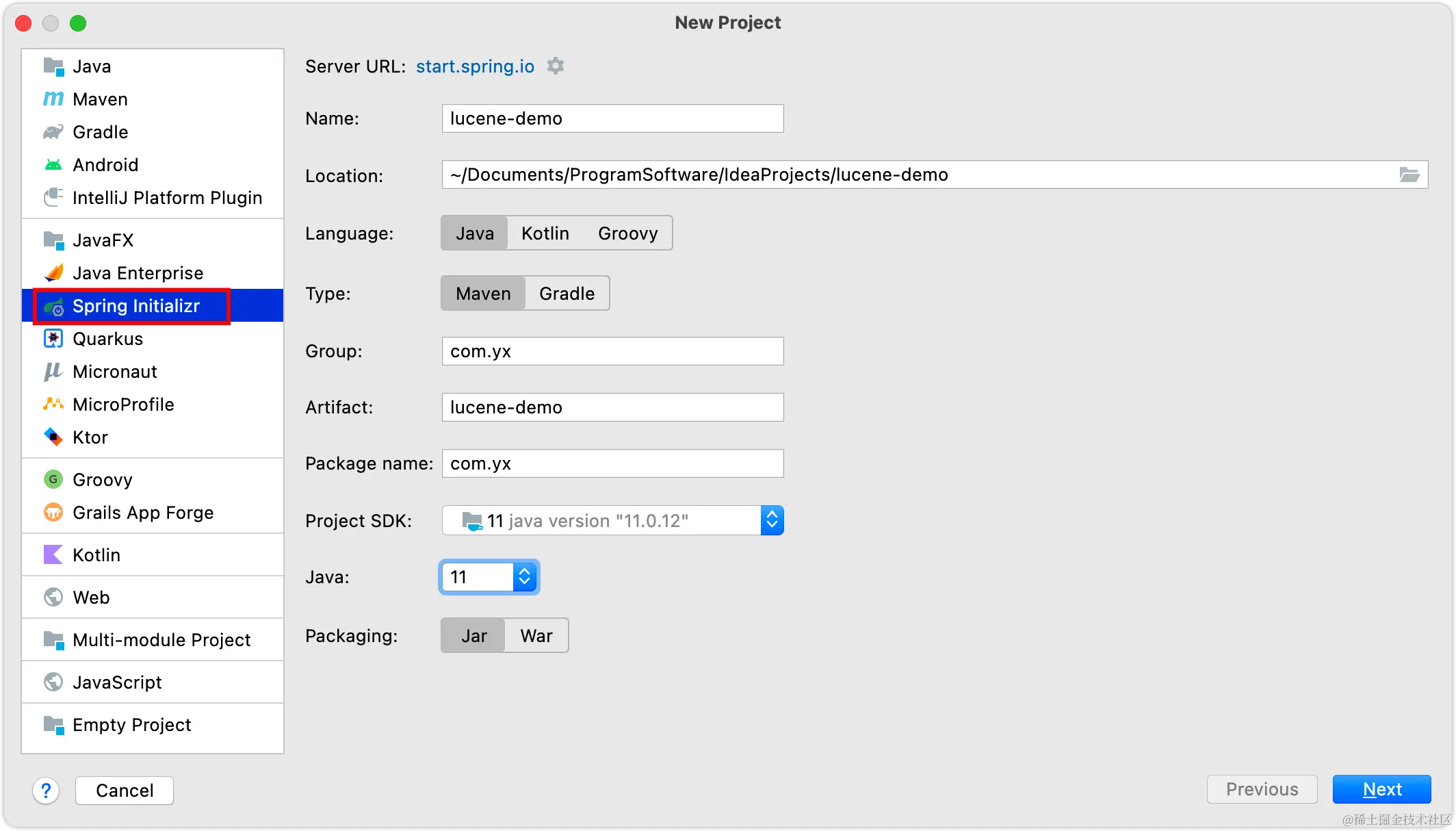
Task: Click the Next button
Action: click(x=1381, y=789)
